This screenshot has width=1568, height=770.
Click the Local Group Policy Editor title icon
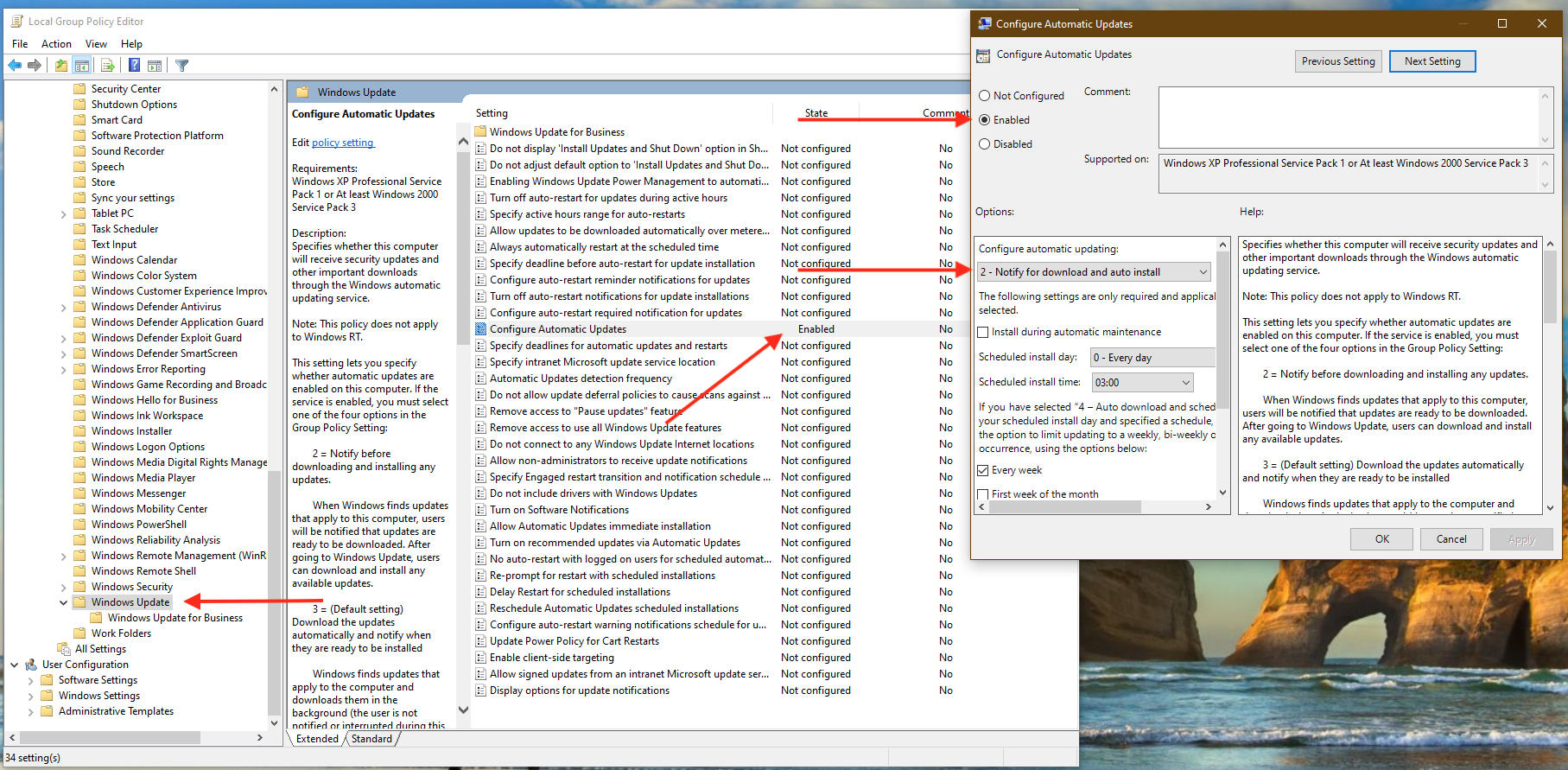tap(16, 22)
